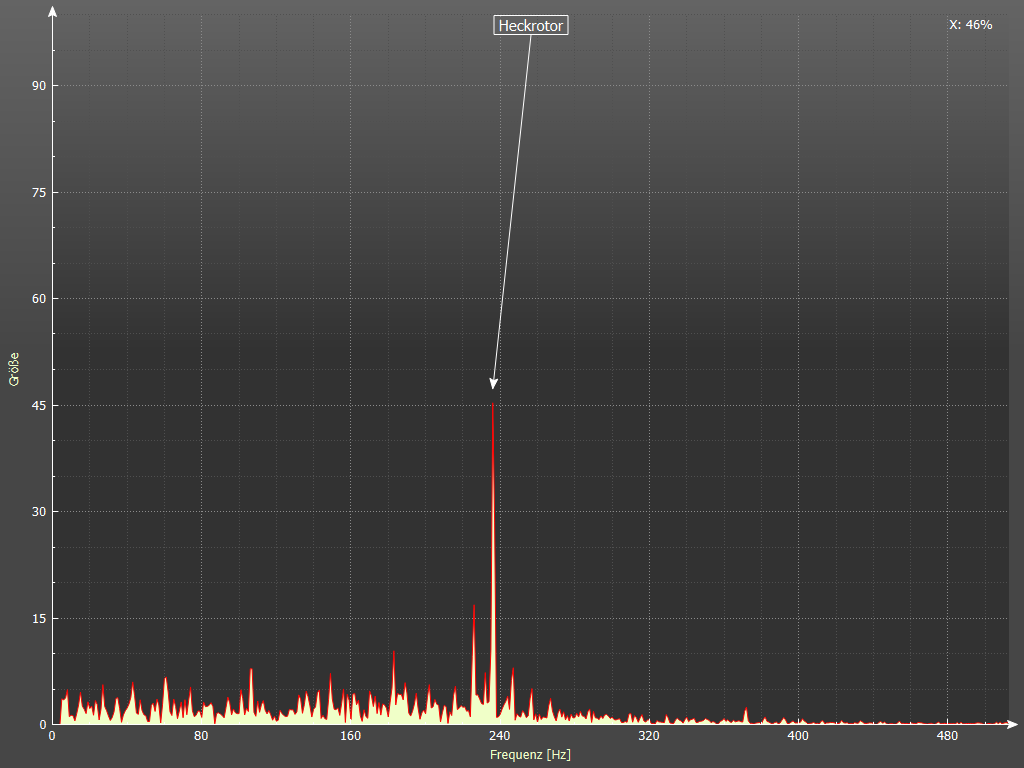Click the arrowhead pointing at the Heckrotor peak
Screen dimensions: 1024x768
pos(494,384)
